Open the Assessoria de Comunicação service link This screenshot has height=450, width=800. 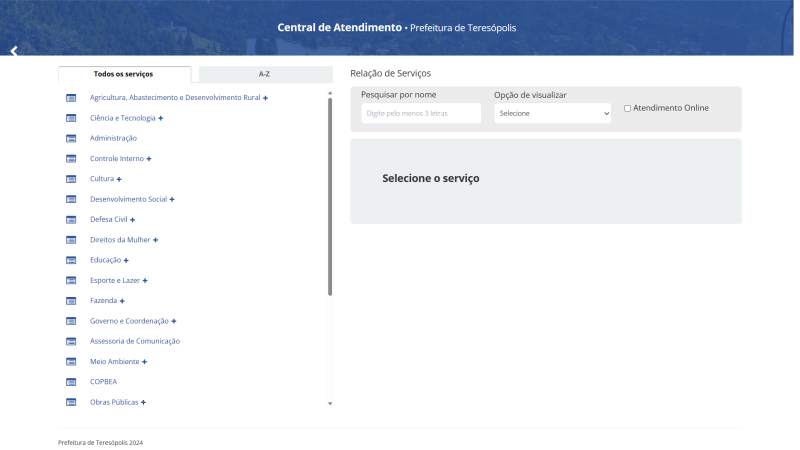tap(134, 341)
